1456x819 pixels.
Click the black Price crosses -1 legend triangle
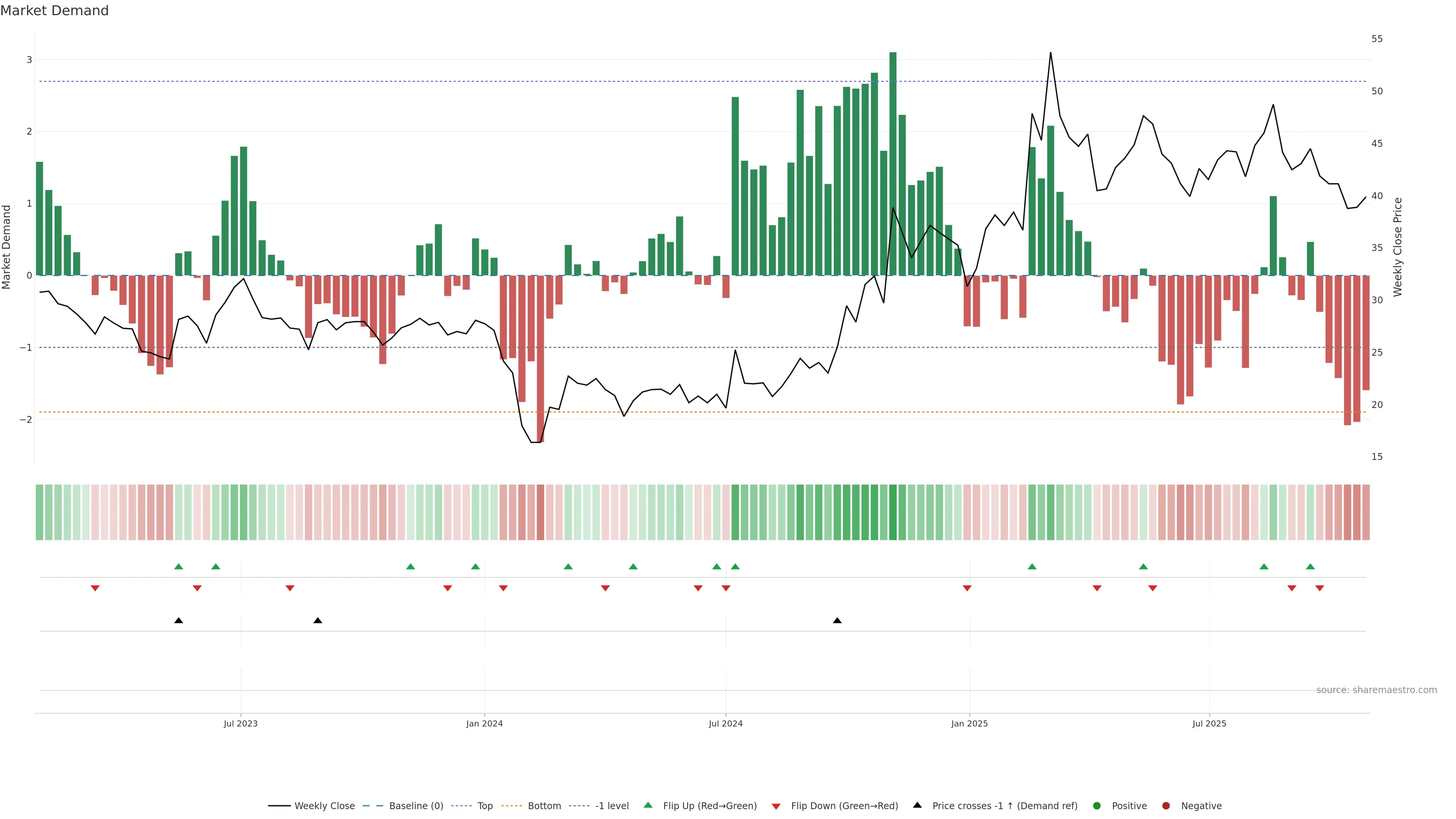(x=917, y=805)
